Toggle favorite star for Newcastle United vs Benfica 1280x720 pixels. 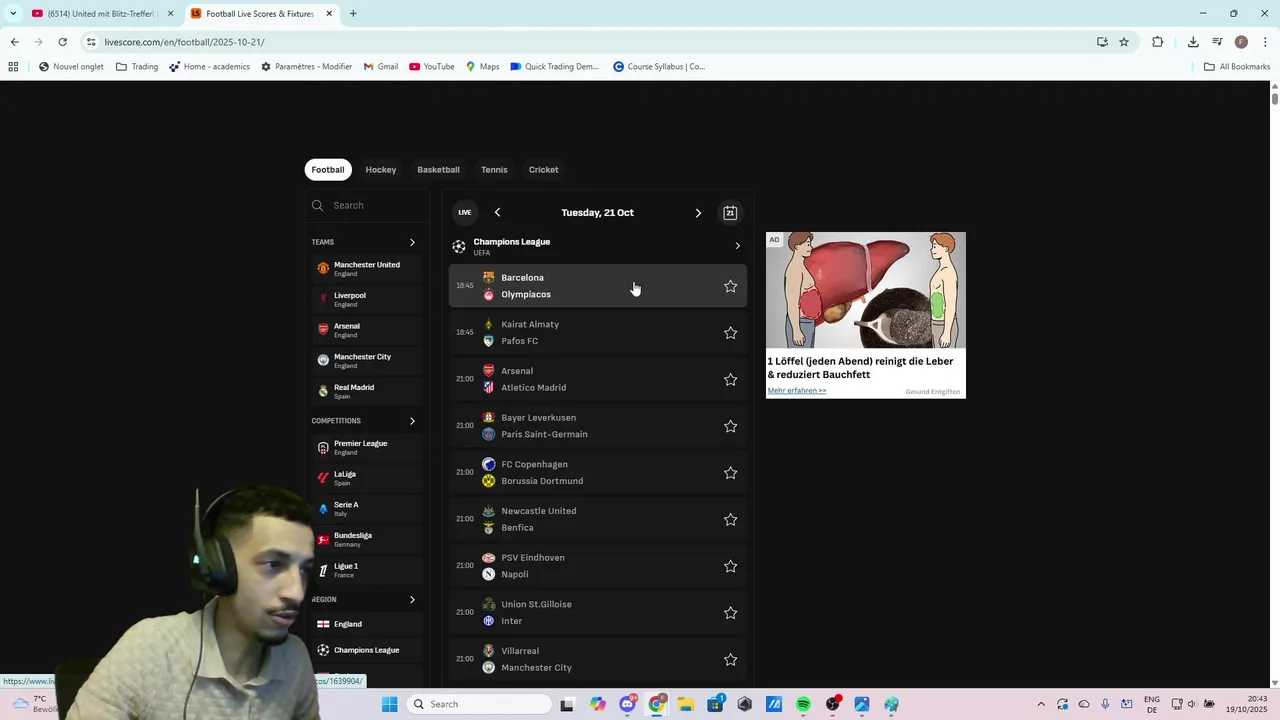click(x=730, y=519)
